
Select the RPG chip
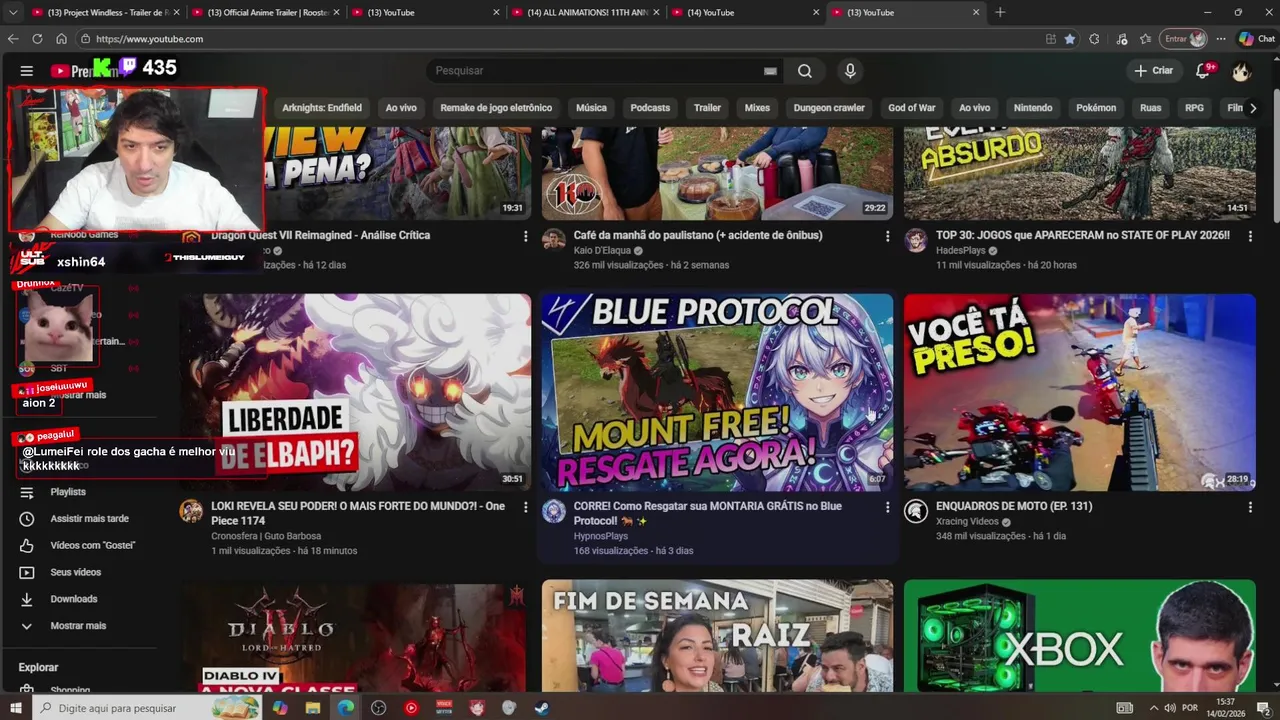pos(1194,108)
